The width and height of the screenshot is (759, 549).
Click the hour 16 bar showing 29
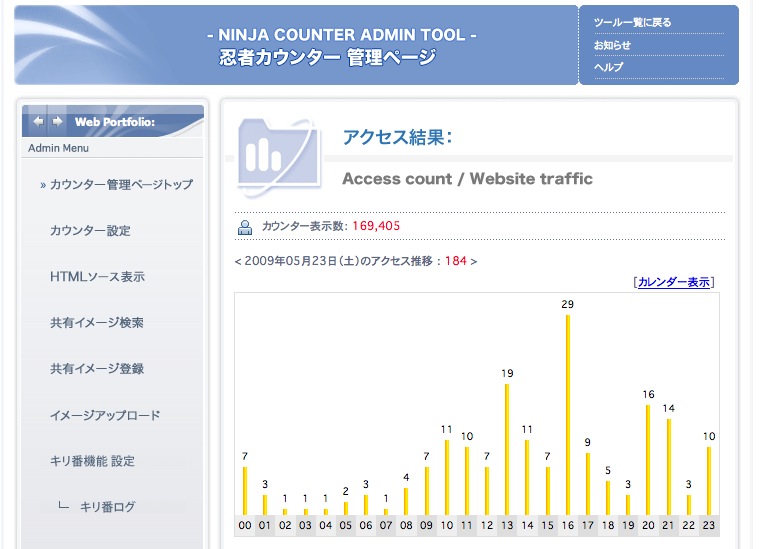[x=568, y=415]
